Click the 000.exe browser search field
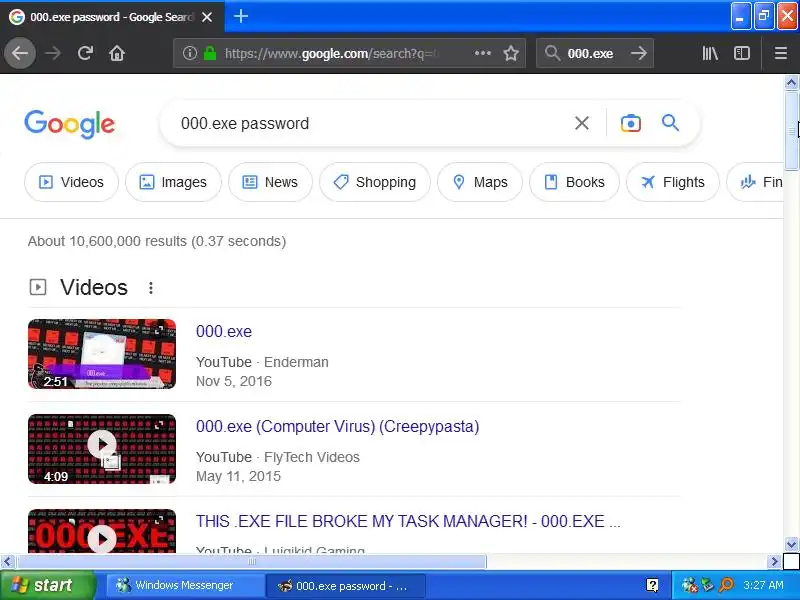 pyautogui.click(x=590, y=53)
